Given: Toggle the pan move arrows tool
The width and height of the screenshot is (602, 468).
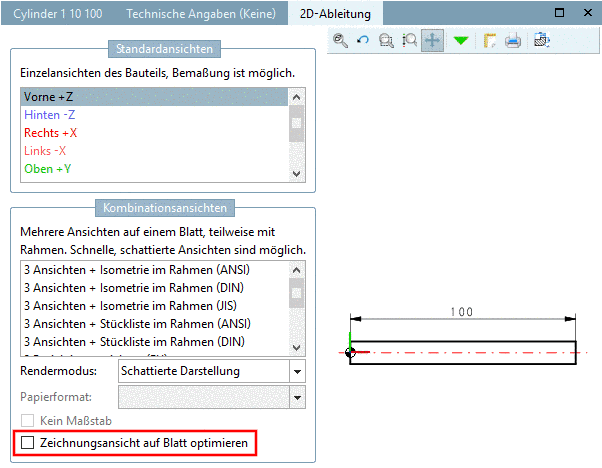Looking at the screenshot, I should pyautogui.click(x=432, y=40).
